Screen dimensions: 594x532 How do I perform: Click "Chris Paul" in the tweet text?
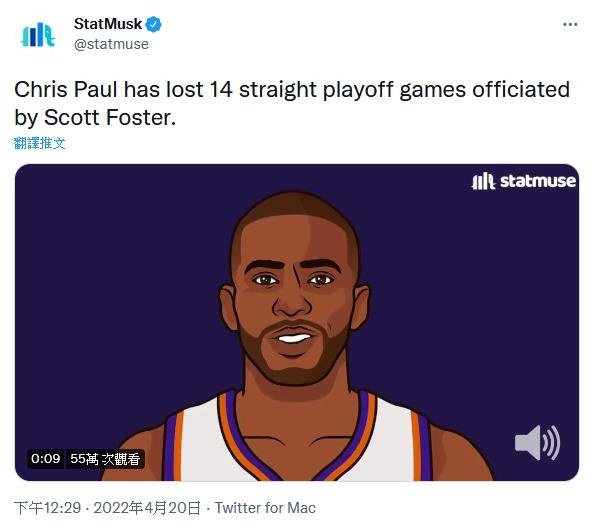click(66, 90)
